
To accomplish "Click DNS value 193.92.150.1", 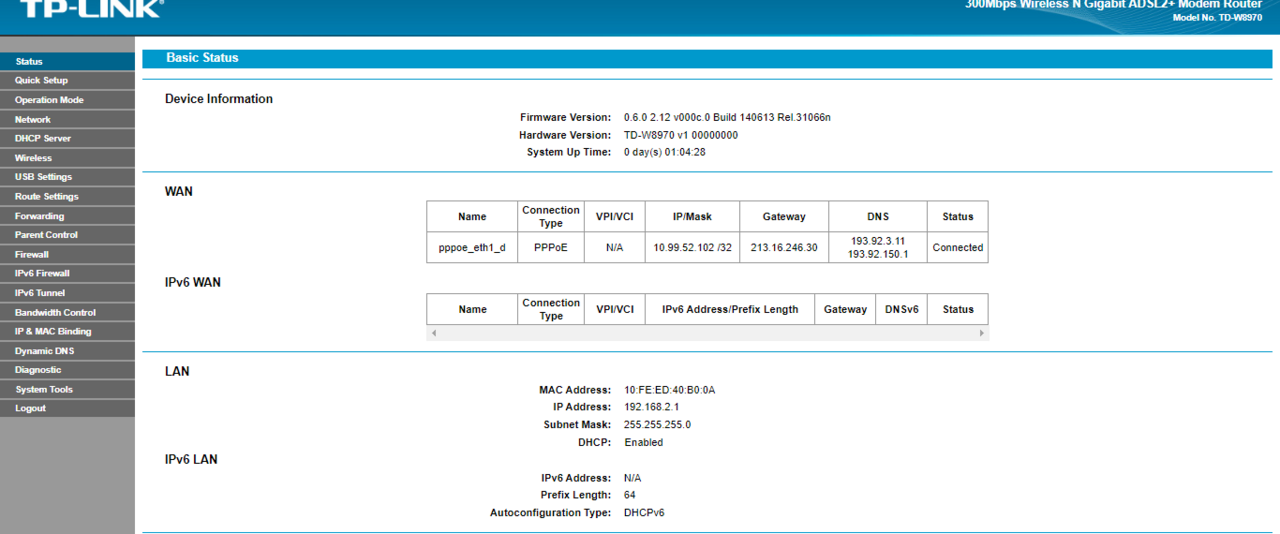I will point(878,254).
